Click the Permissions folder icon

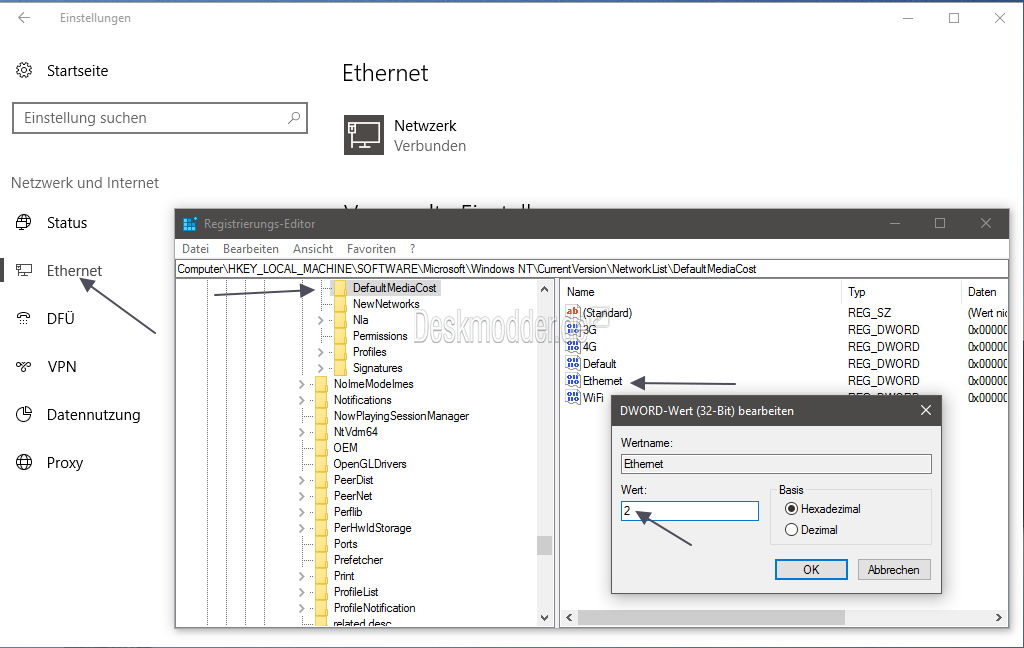(340, 336)
